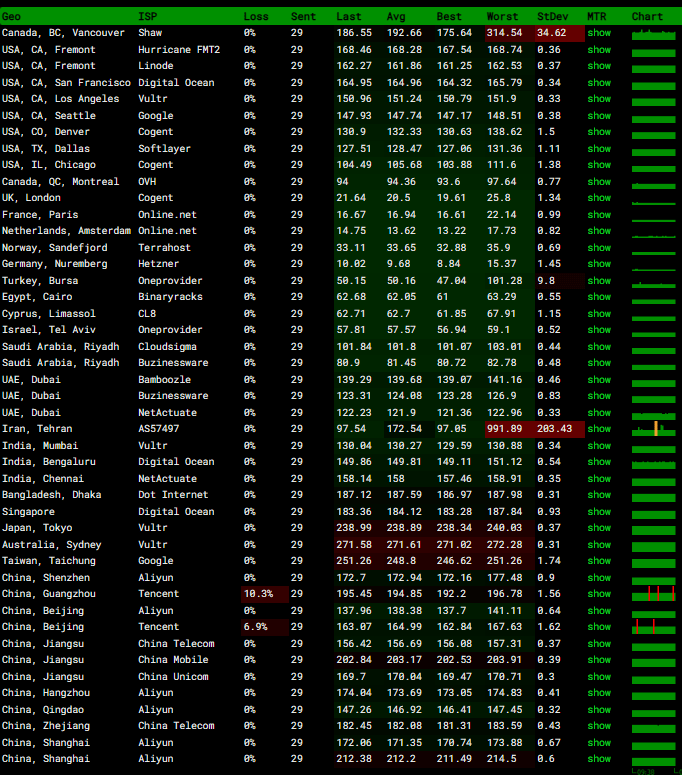Screen dimensions: 682x775
Task: Select ISP cell Dot Internet
Action: click(x=173, y=495)
